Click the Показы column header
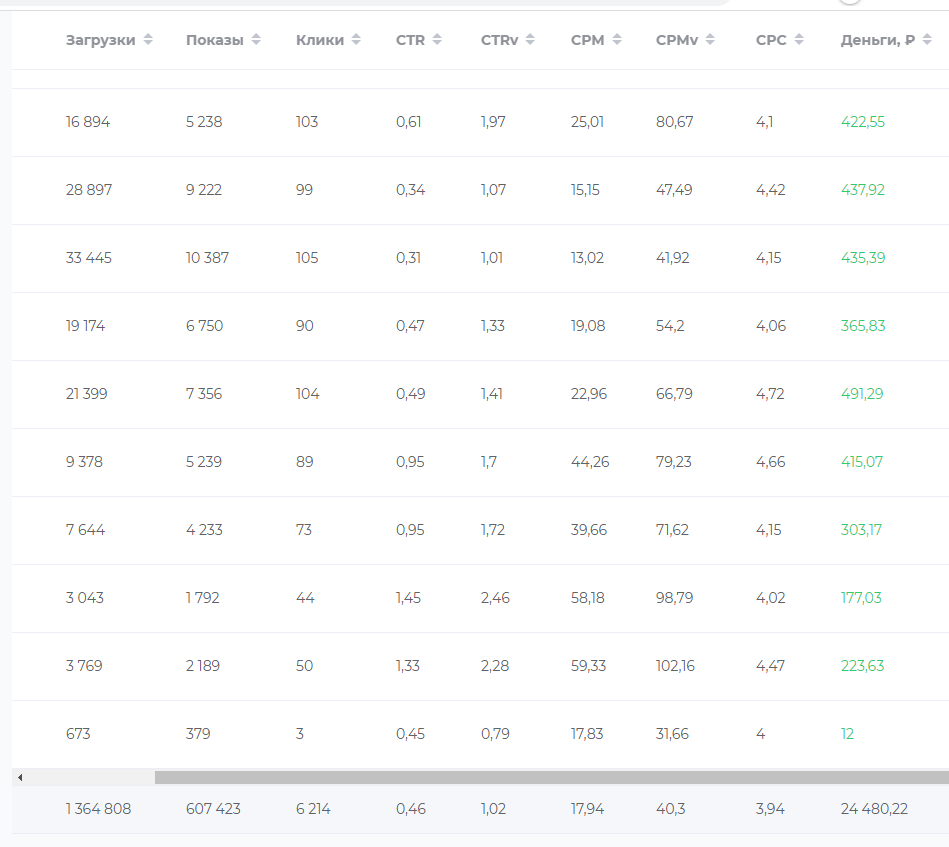Screen dimensions: 949x847 [214, 40]
